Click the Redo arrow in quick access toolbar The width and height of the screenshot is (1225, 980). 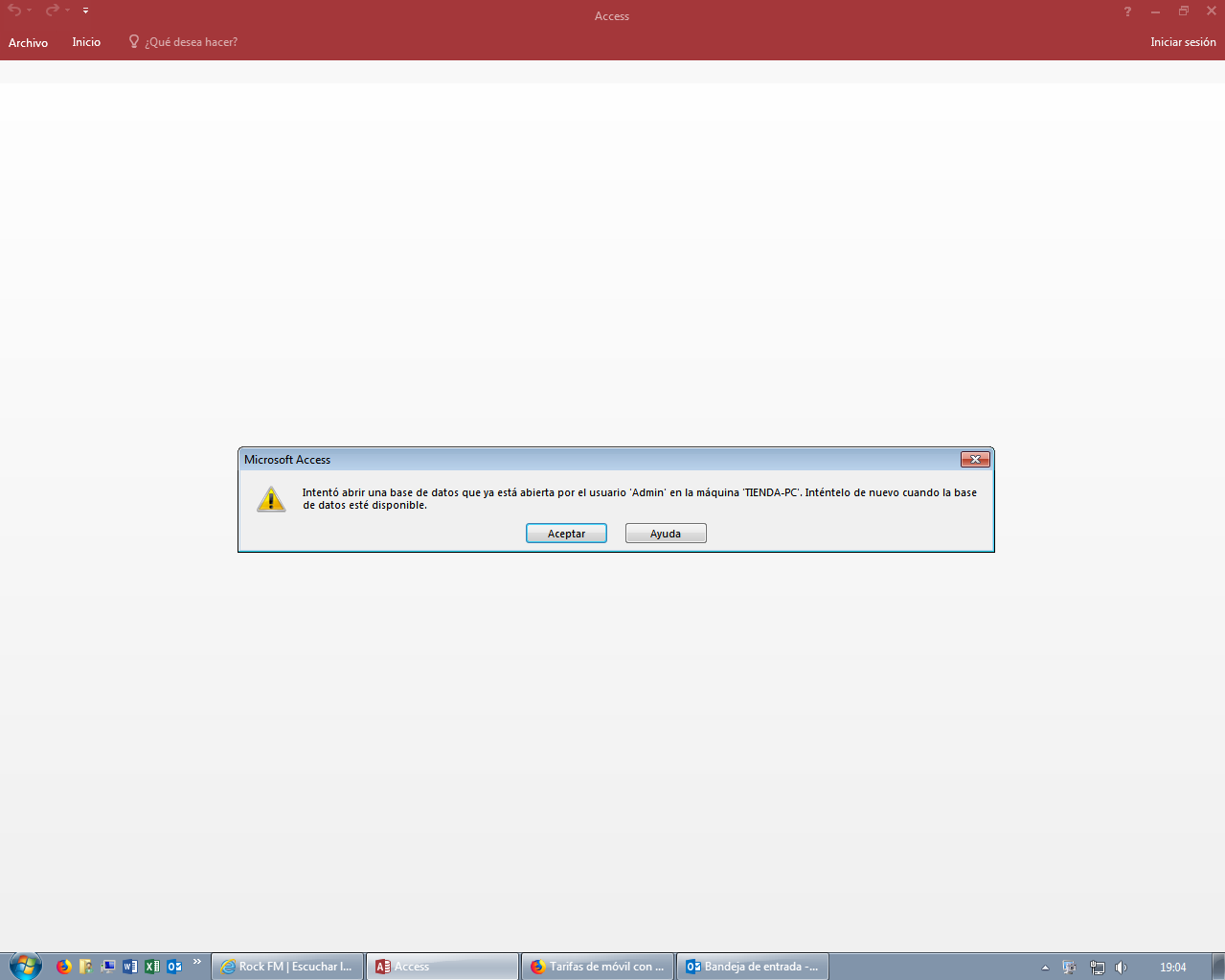coord(52,11)
